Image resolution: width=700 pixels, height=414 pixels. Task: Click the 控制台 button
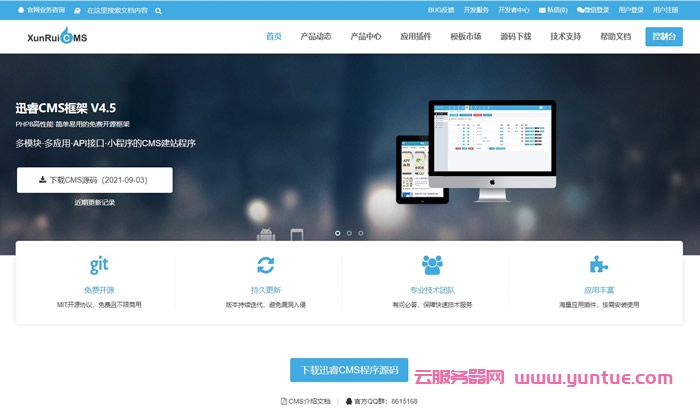pos(663,37)
